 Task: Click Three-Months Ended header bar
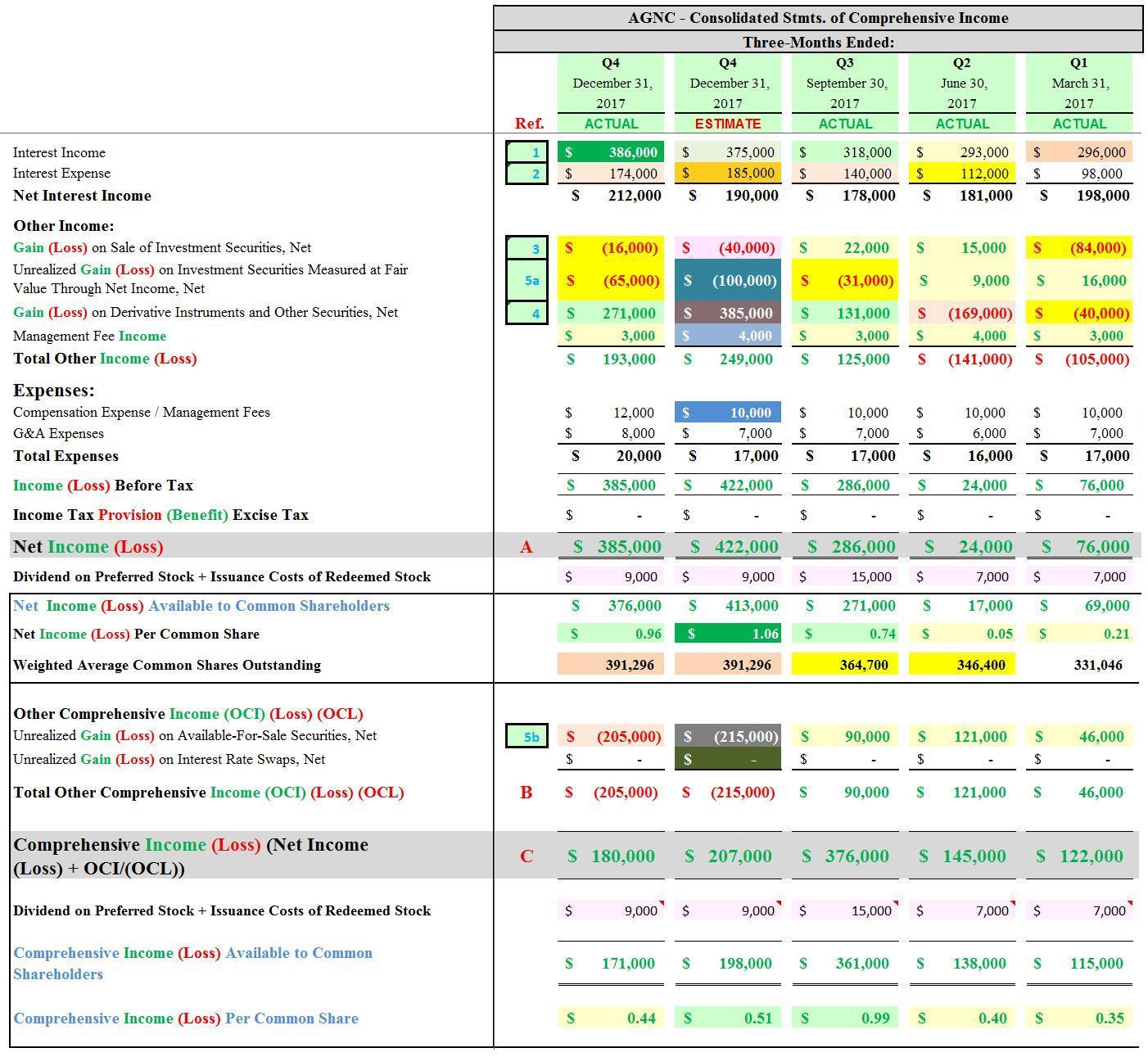pos(818,42)
